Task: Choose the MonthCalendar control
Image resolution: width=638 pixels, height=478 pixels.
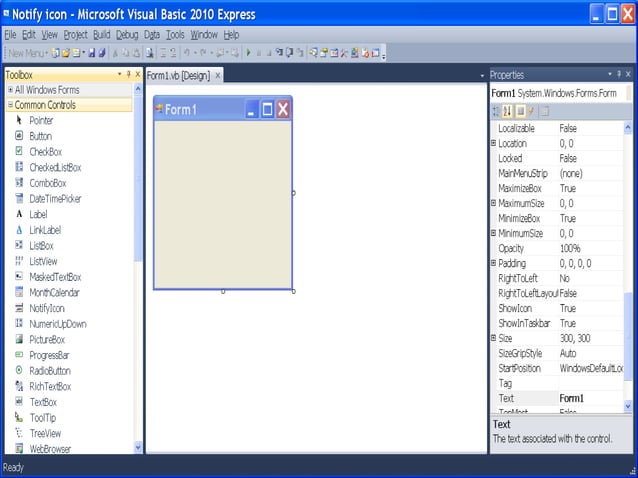Action: coord(54,292)
